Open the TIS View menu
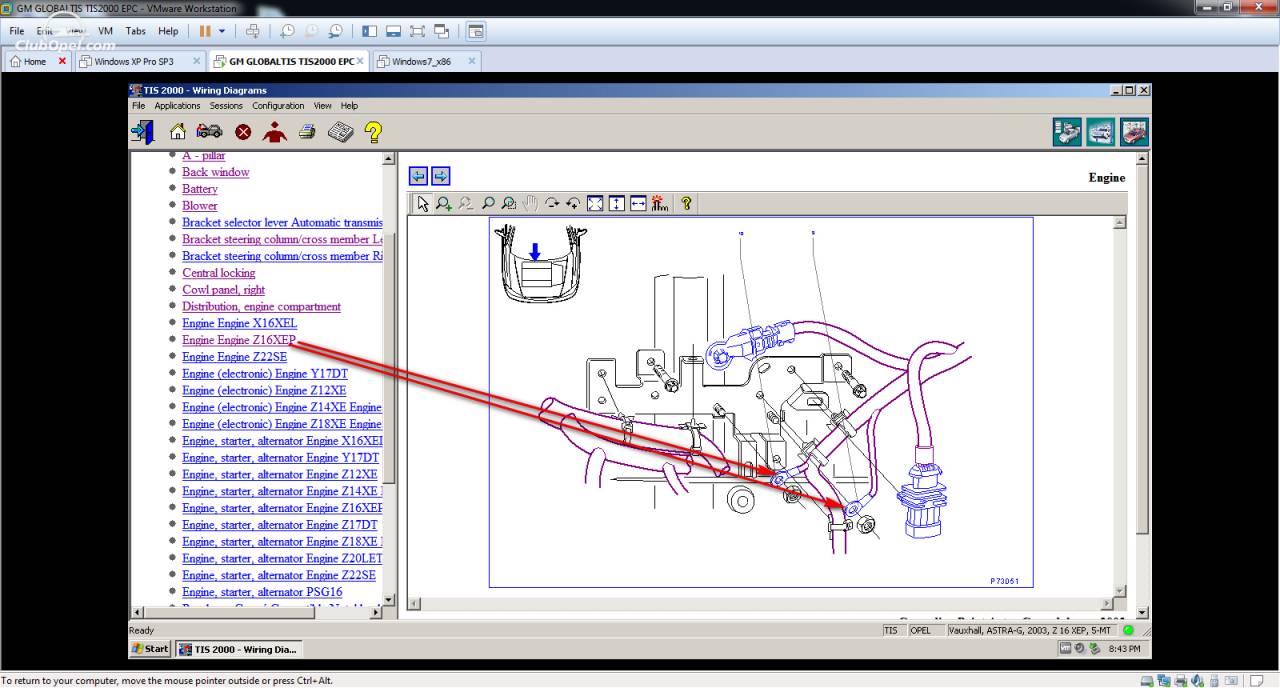1280x688 pixels. (322, 105)
